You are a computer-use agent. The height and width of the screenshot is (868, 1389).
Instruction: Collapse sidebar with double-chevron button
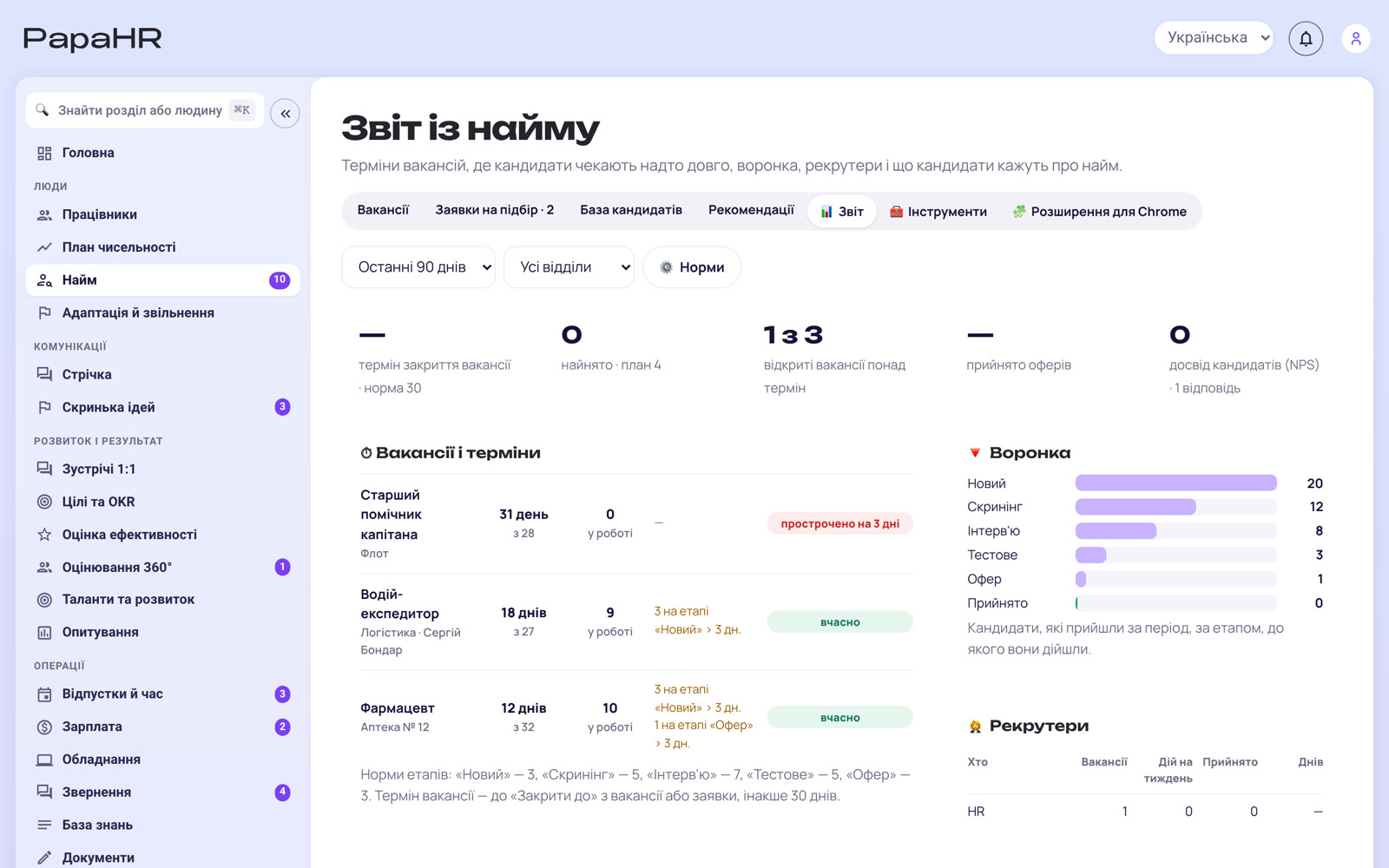pos(285,114)
